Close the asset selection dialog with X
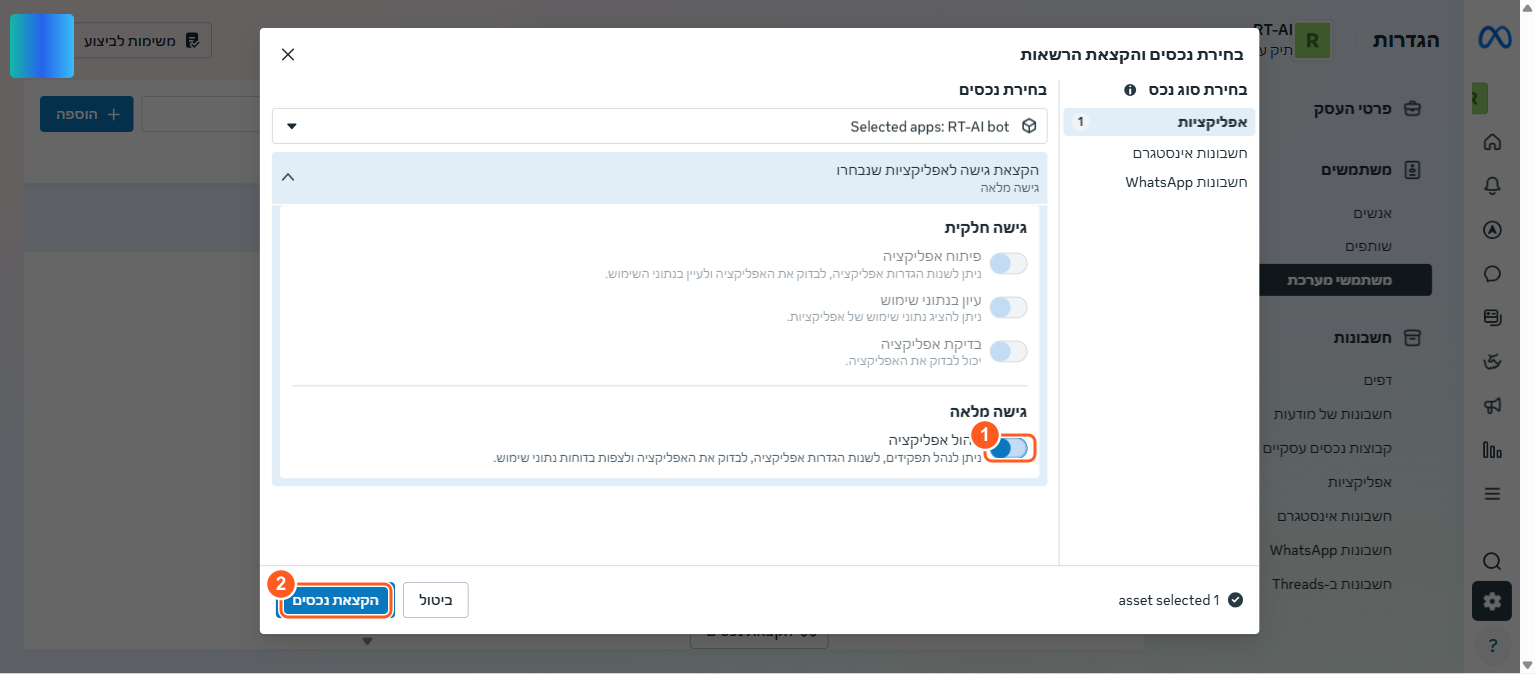The height and width of the screenshot is (674, 1535). [288, 54]
